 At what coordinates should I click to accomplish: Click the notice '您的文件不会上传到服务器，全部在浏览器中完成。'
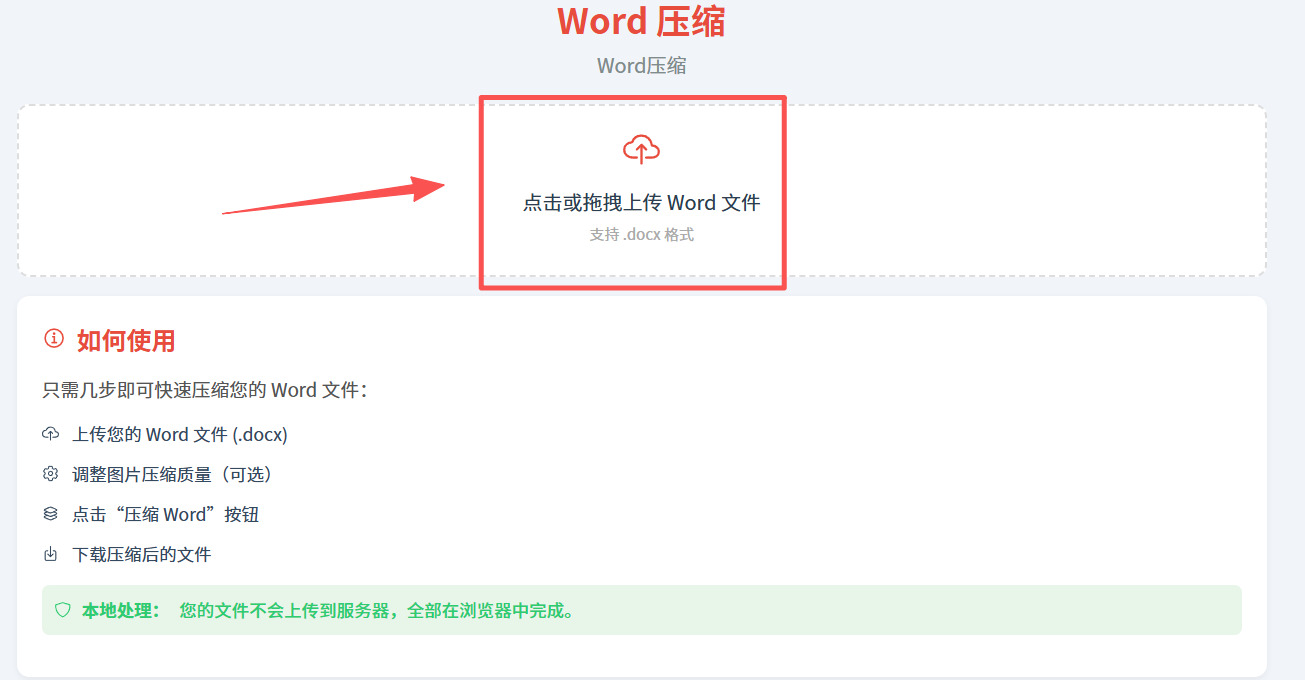tap(378, 610)
